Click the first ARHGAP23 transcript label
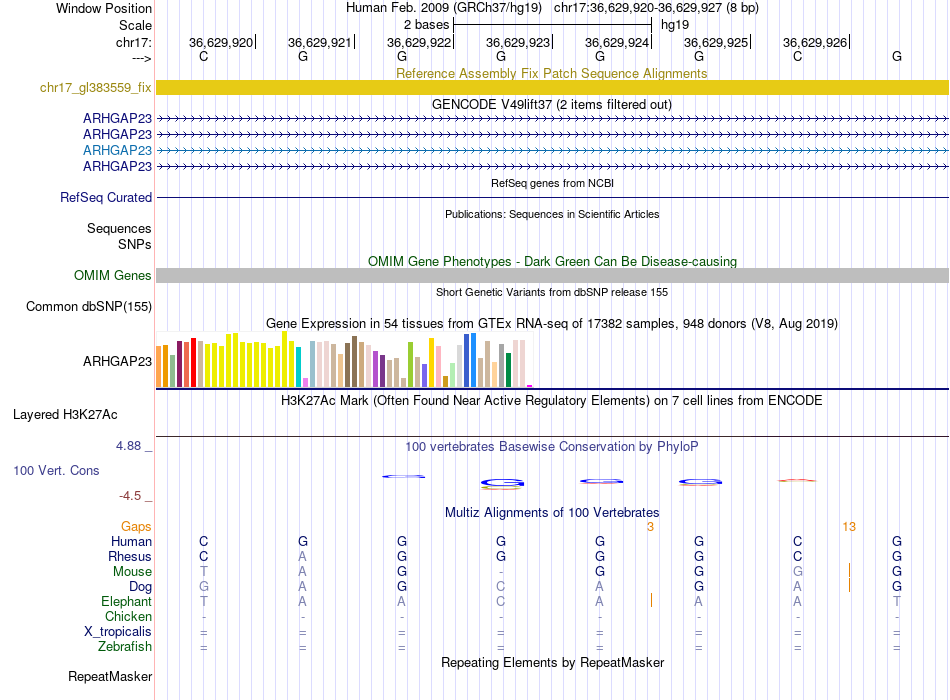 pos(117,118)
